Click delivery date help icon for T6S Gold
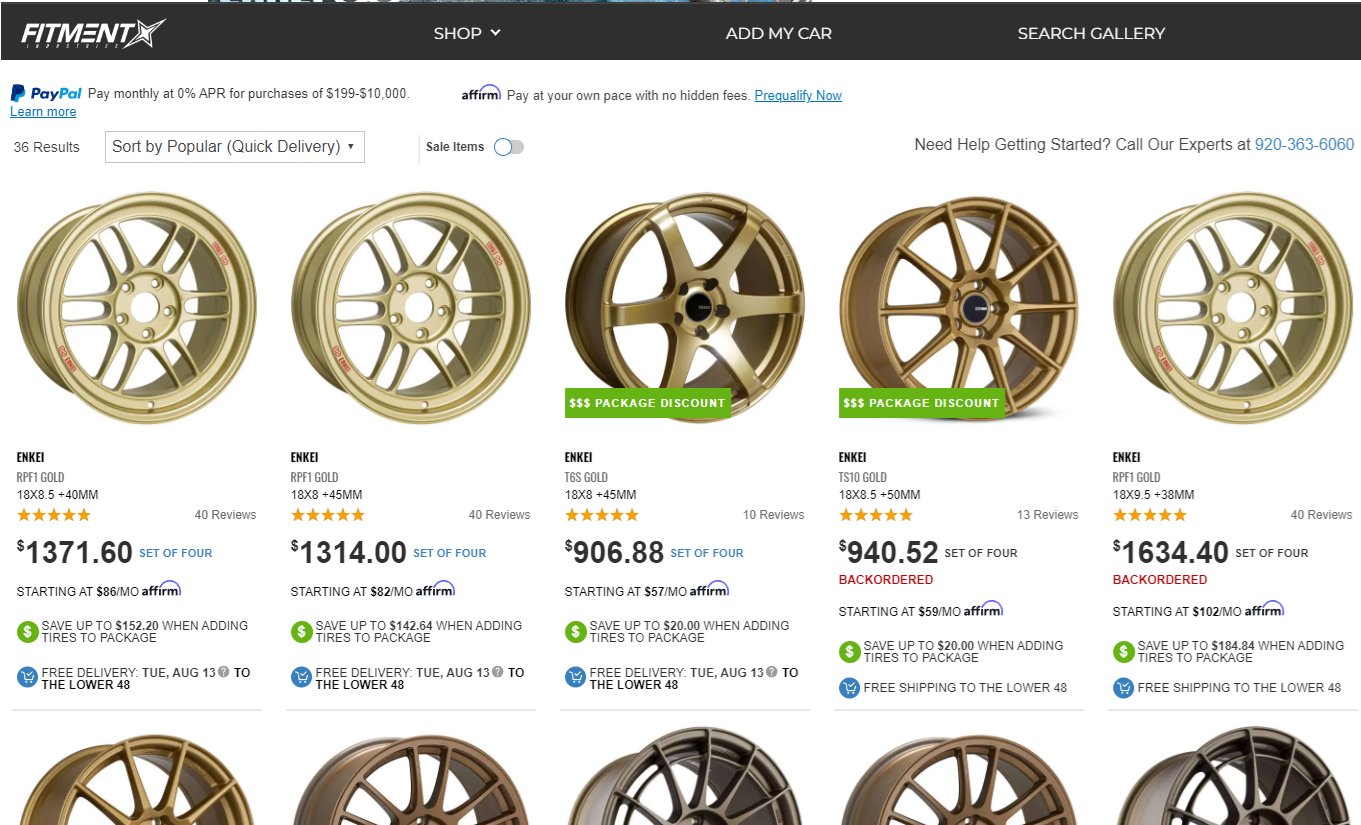1361x825 pixels. [772, 672]
